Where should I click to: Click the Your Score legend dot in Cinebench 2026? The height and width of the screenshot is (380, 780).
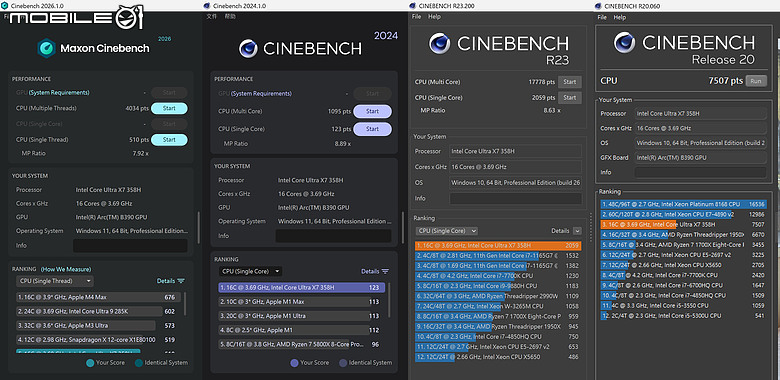point(90,363)
